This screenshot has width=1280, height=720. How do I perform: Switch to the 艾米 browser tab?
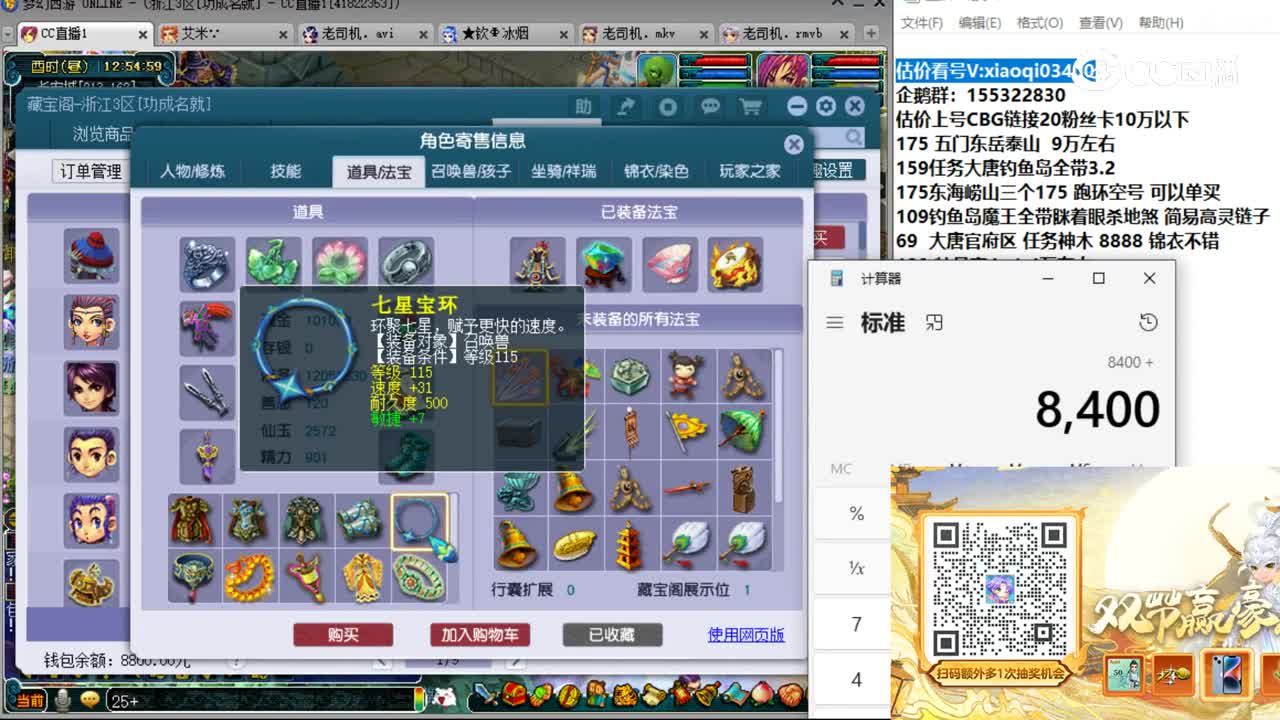pyautogui.click(x=225, y=34)
